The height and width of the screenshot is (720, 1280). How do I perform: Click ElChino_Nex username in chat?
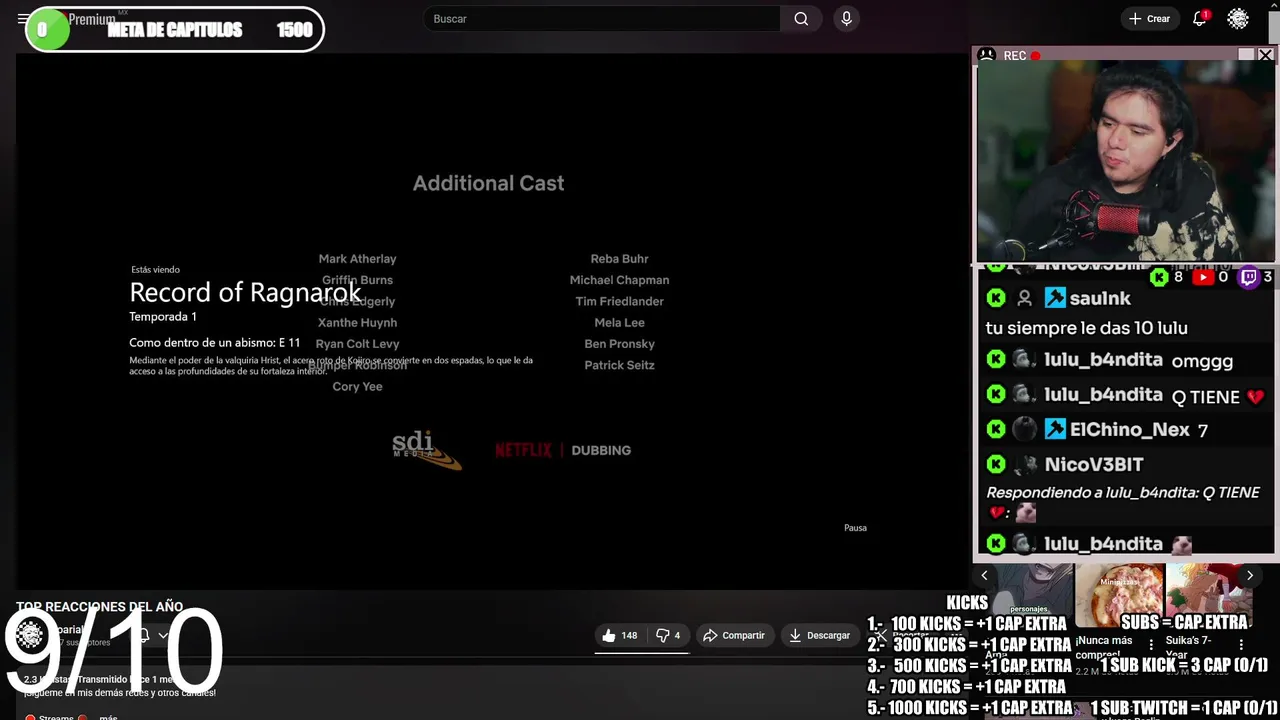click(1129, 430)
